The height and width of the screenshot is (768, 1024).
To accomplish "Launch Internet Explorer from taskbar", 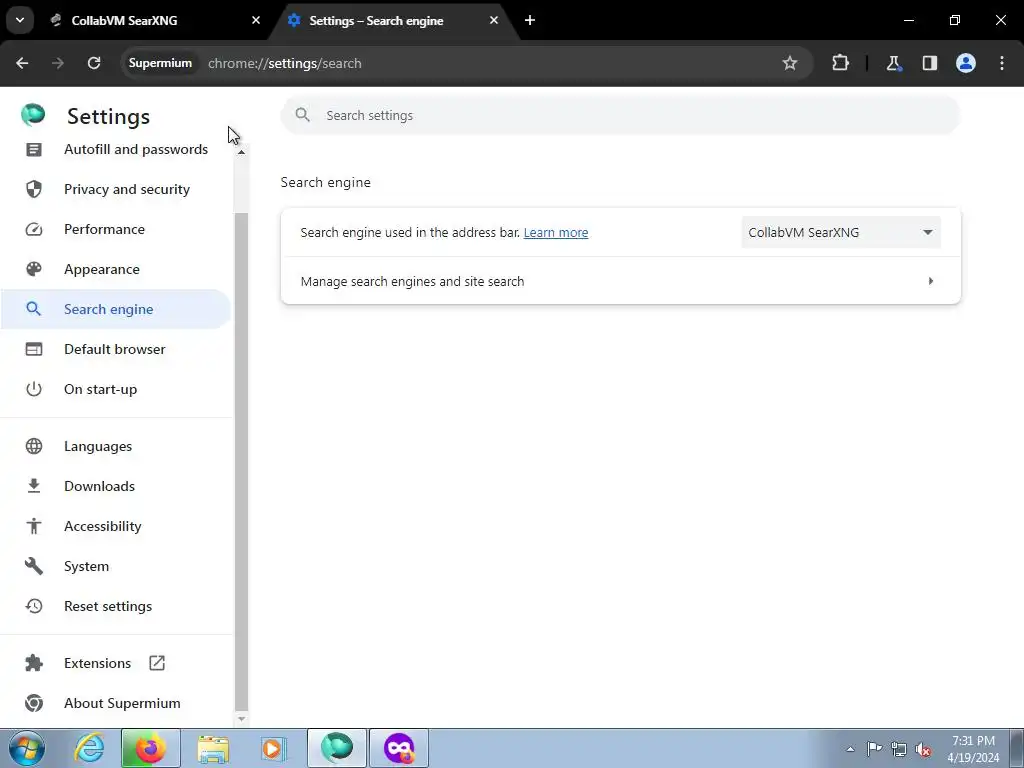I will (x=89, y=748).
